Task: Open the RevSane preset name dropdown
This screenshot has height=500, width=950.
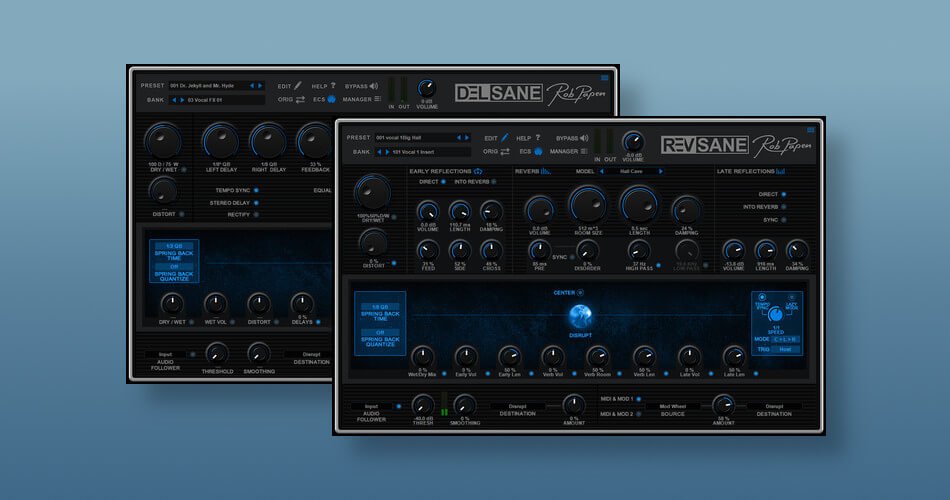Action: (413, 137)
